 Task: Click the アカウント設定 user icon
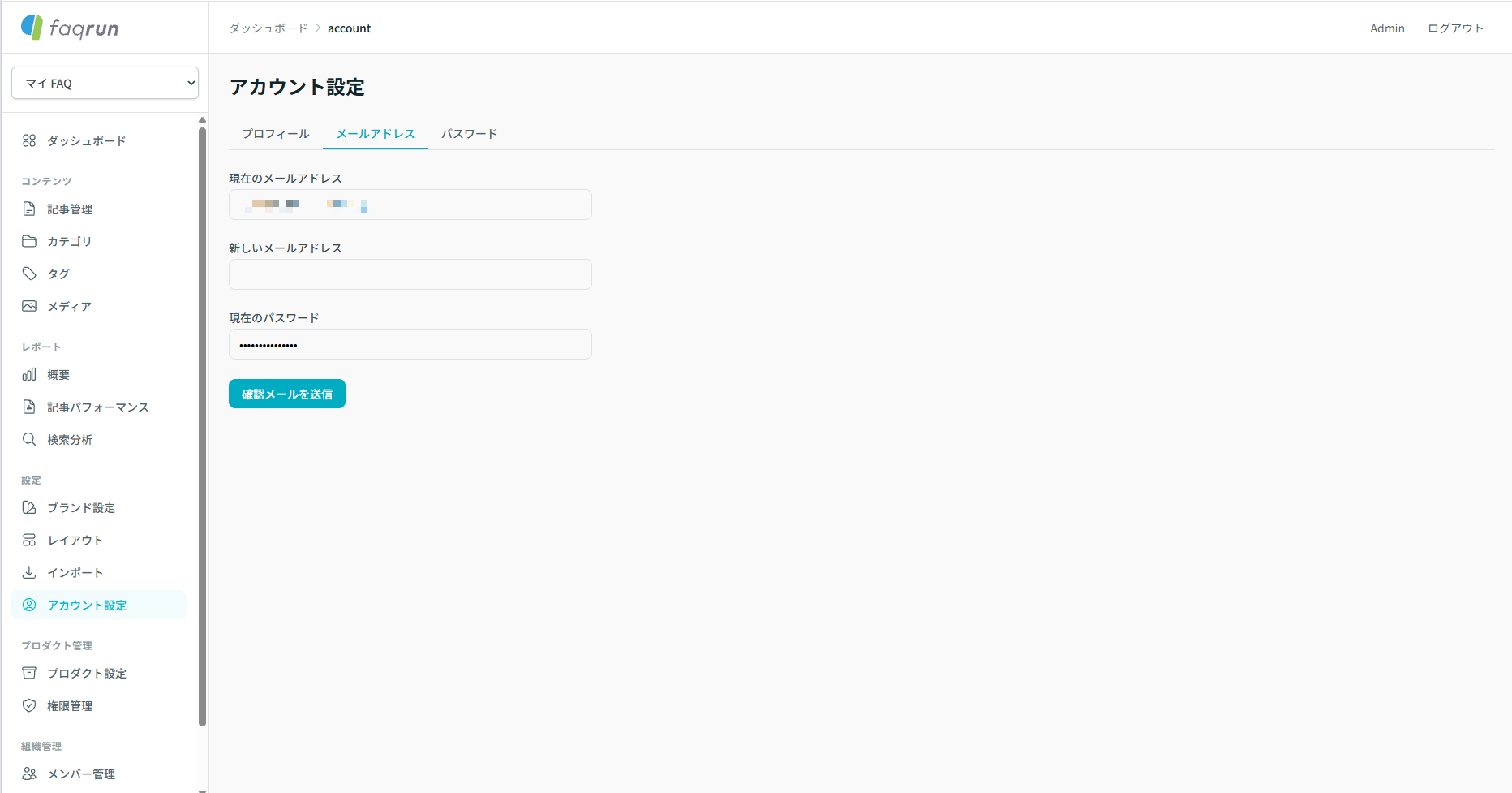pyautogui.click(x=29, y=605)
